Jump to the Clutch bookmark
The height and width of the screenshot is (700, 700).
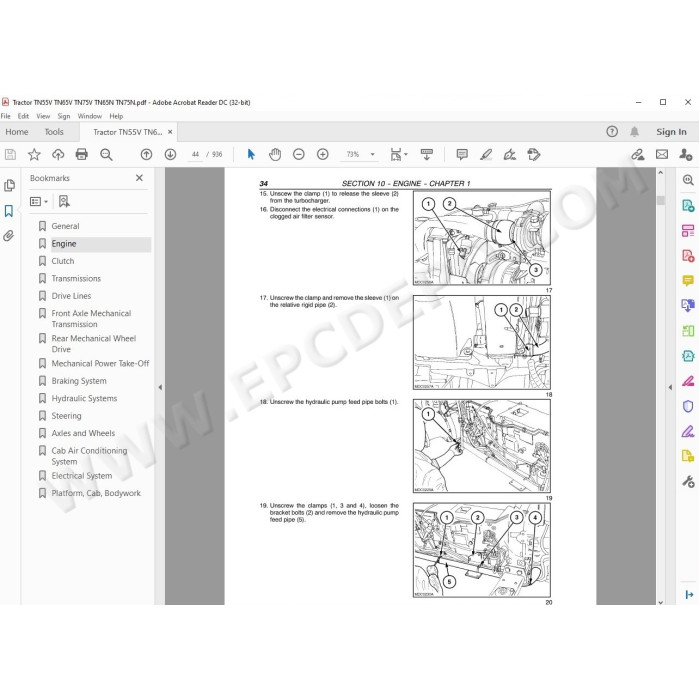point(62,261)
